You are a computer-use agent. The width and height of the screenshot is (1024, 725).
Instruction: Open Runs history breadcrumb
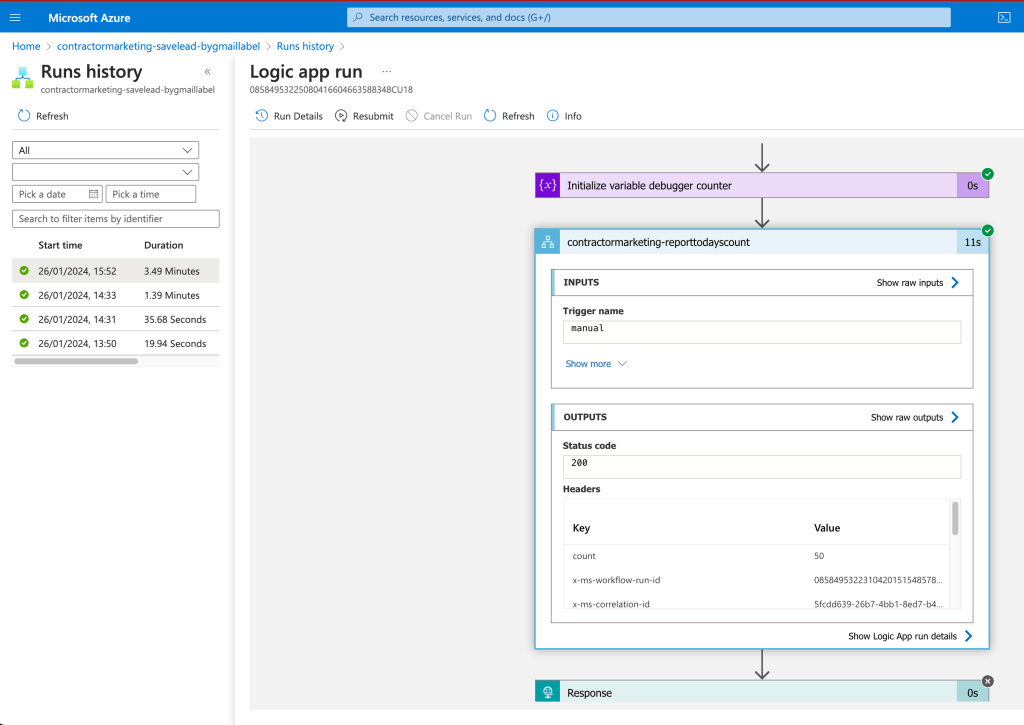[x=305, y=46]
